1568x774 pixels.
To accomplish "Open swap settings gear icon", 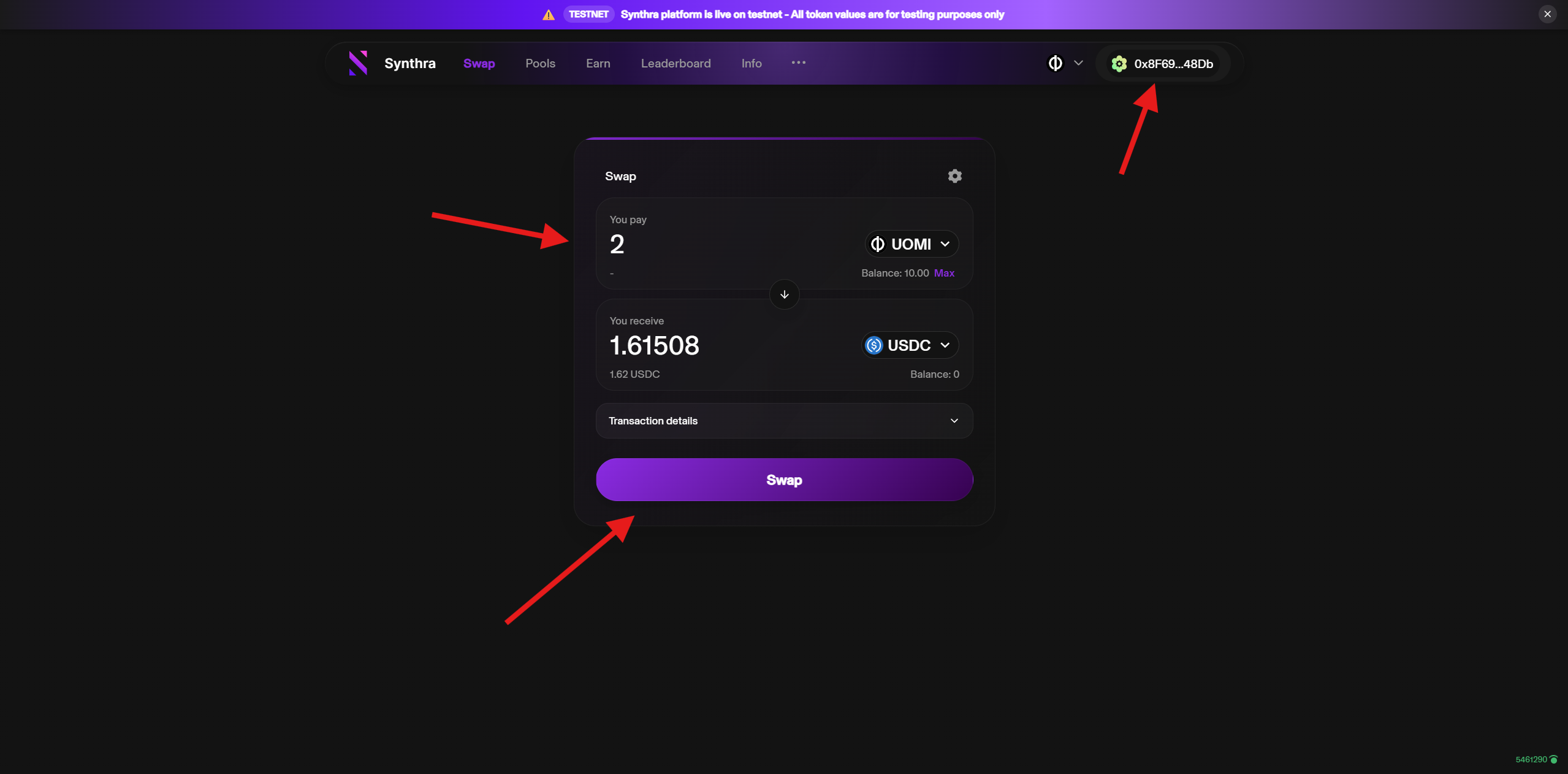I will pyautogui.click(x=954, y=176).
